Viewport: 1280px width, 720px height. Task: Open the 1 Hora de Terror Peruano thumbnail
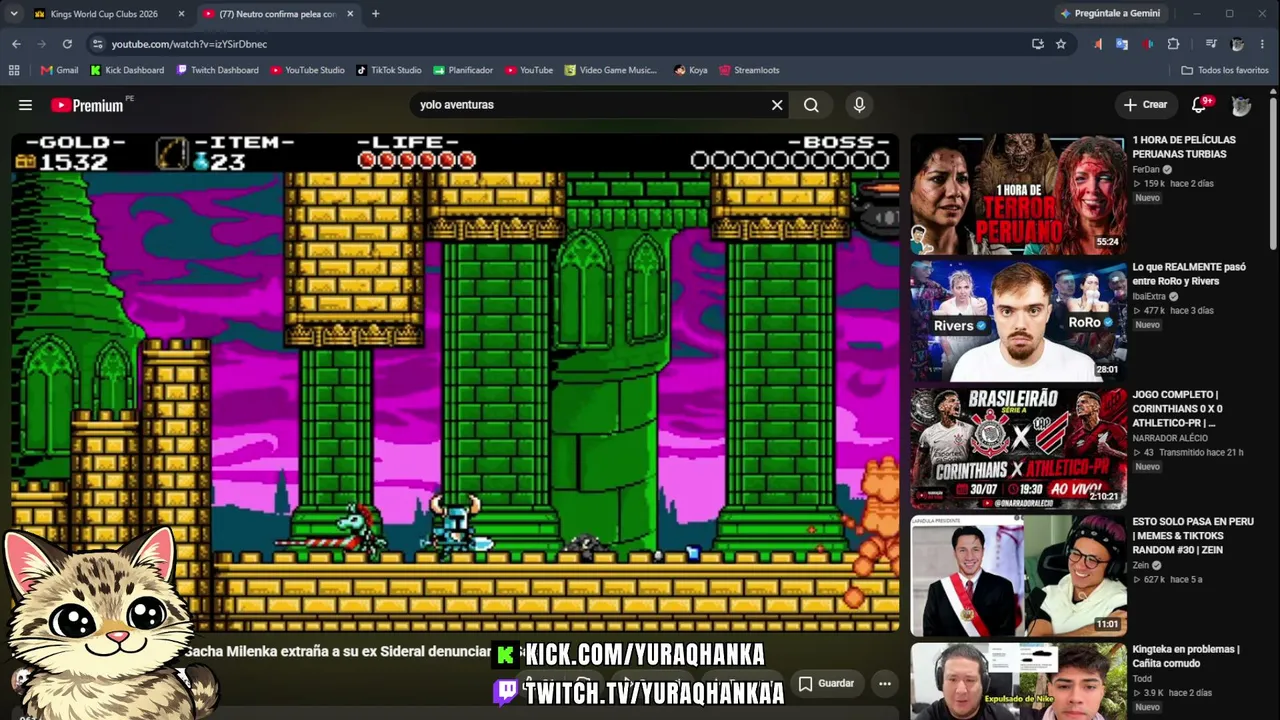1018,194
